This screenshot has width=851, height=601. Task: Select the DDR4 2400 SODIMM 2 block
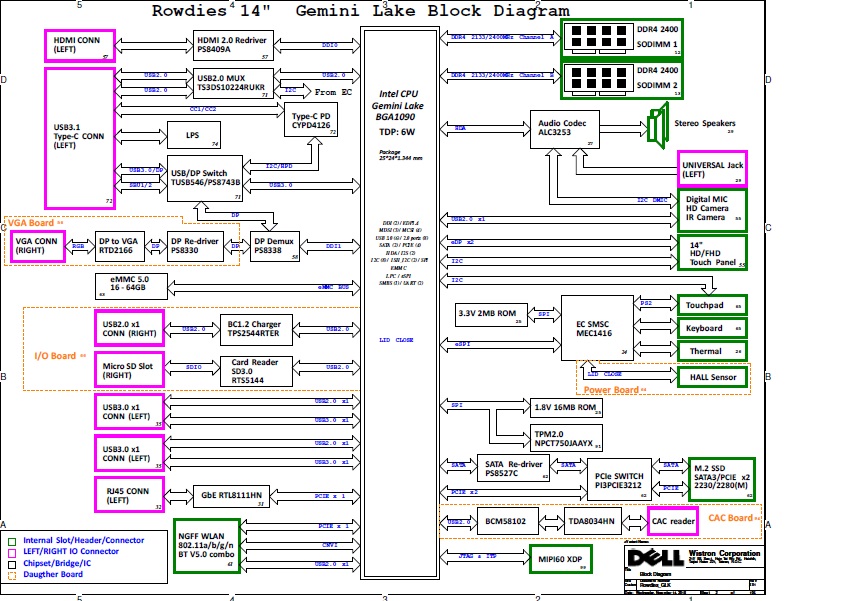click(x=622, y=80)
